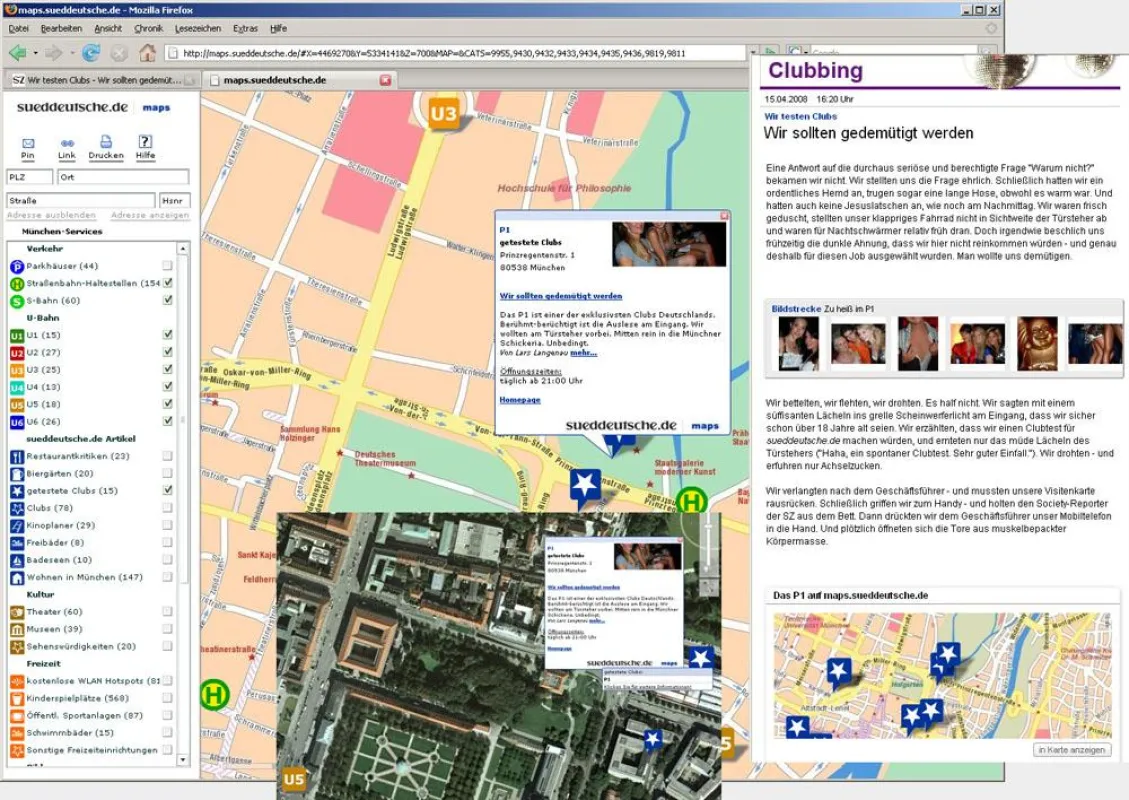
Task: Click the in Karte anzeigen button
Action: click(x=1071, y=750)
